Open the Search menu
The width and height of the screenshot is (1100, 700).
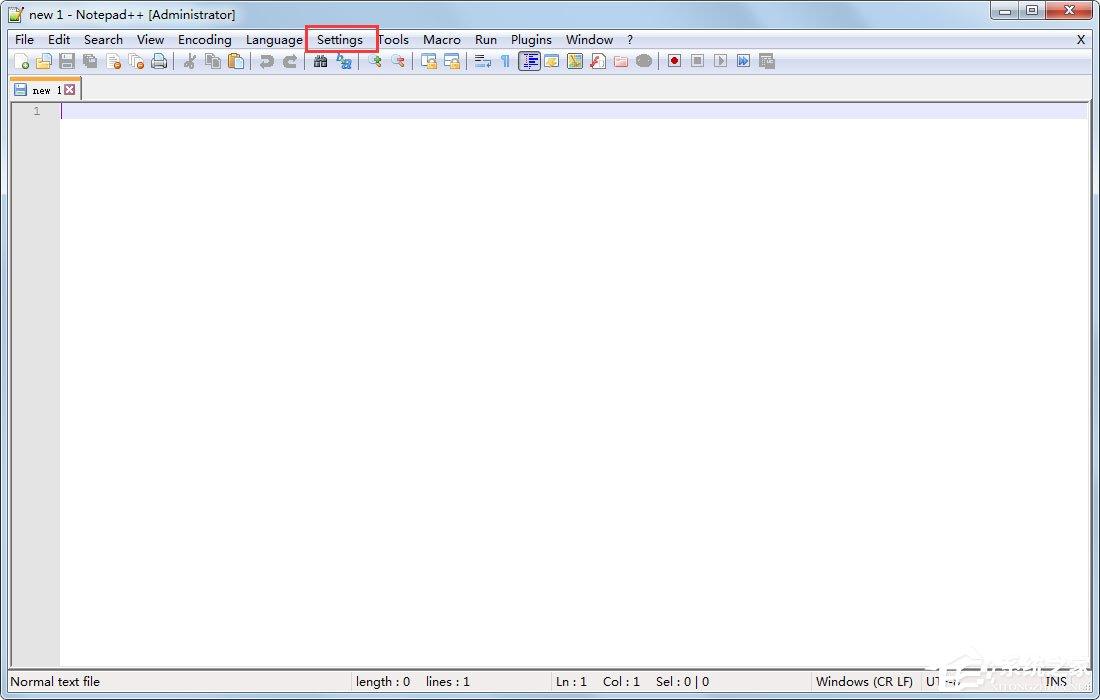[x=103, y=40]
